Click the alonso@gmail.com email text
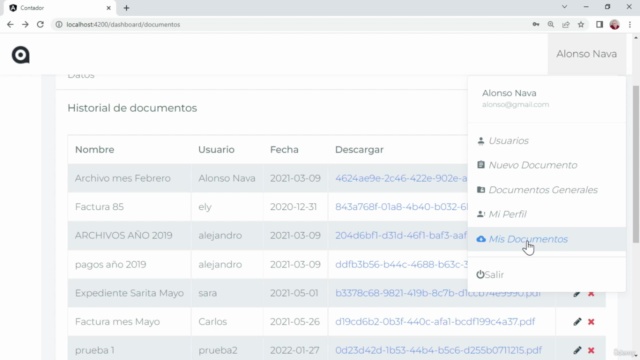 click(515, 104)
